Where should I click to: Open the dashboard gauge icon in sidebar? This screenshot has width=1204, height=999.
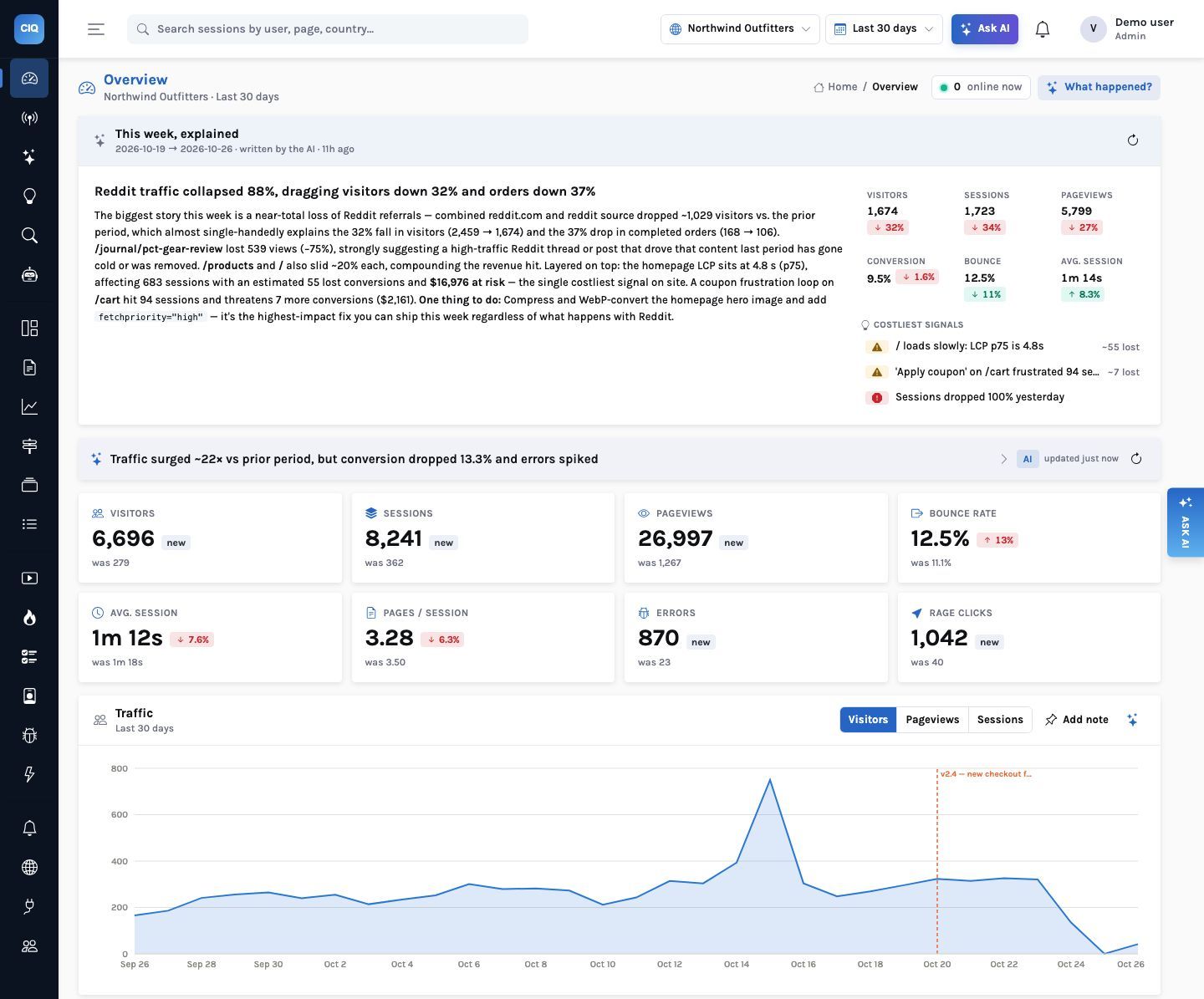(x=29, y=79)
